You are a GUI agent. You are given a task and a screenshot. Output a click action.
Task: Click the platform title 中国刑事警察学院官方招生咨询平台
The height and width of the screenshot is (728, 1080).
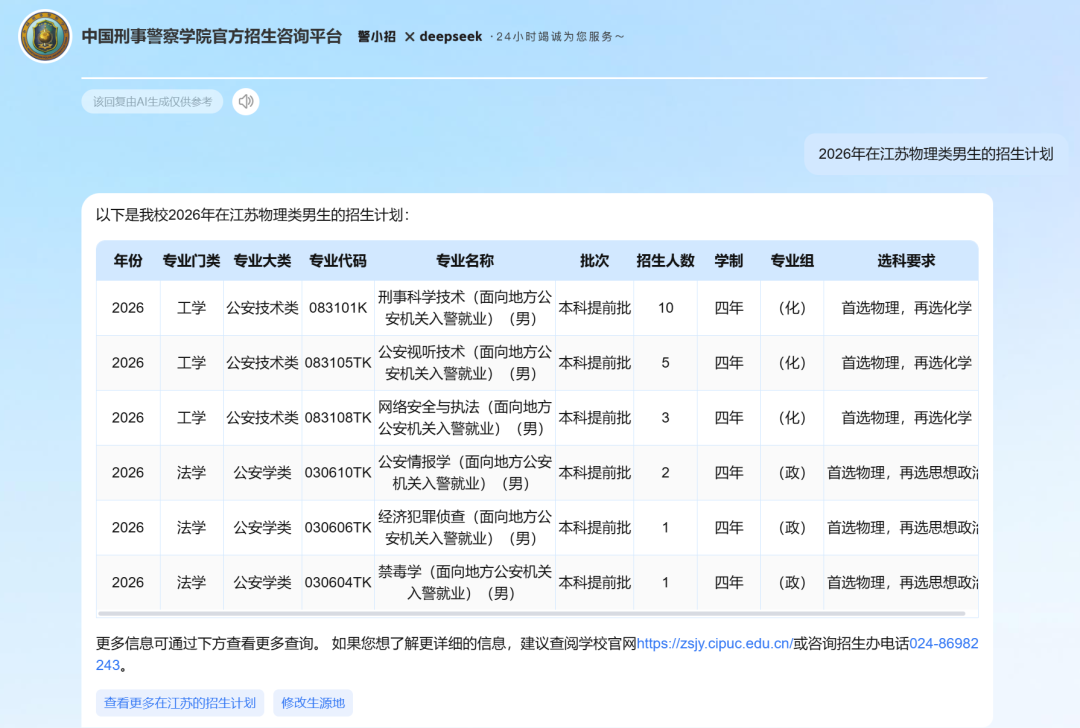(211, 36)
